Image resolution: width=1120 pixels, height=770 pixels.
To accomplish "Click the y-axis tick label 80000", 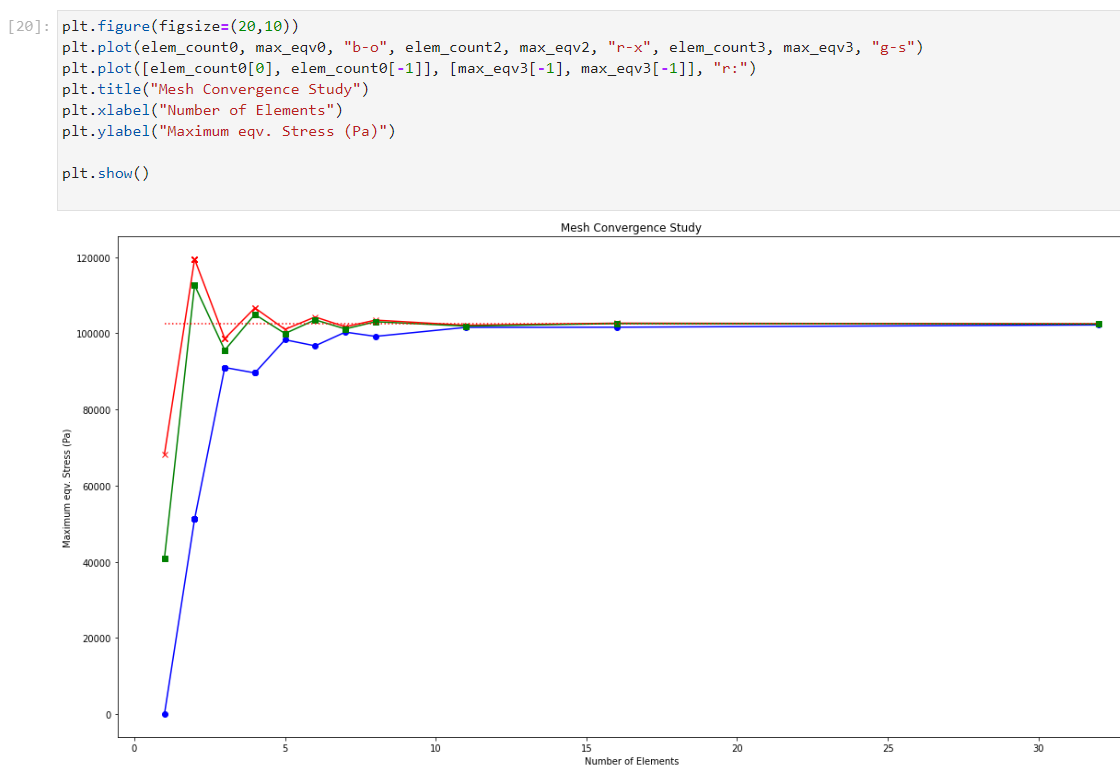I will [96, 411].
